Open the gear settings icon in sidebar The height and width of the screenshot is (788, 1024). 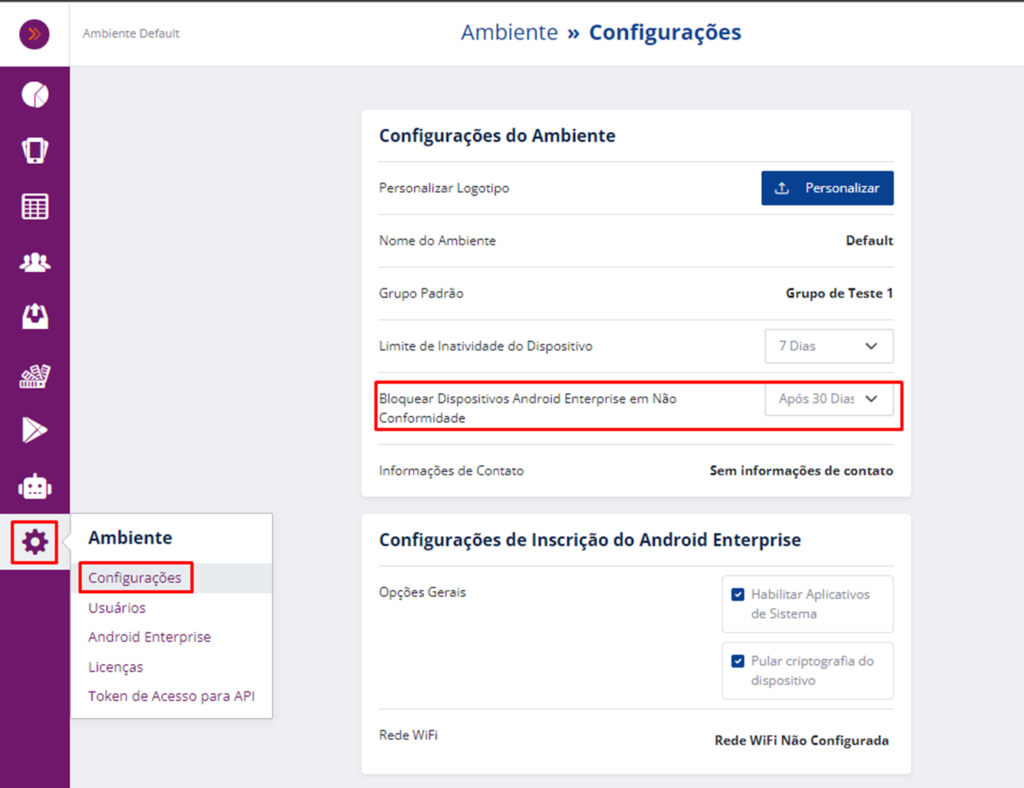pos(35,542)
